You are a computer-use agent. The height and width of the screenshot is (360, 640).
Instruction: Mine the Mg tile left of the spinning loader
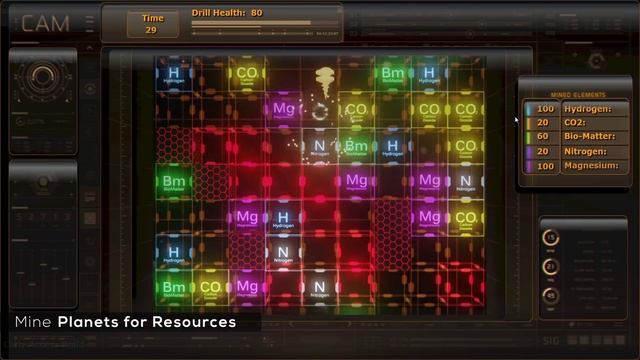coord(284,110)
